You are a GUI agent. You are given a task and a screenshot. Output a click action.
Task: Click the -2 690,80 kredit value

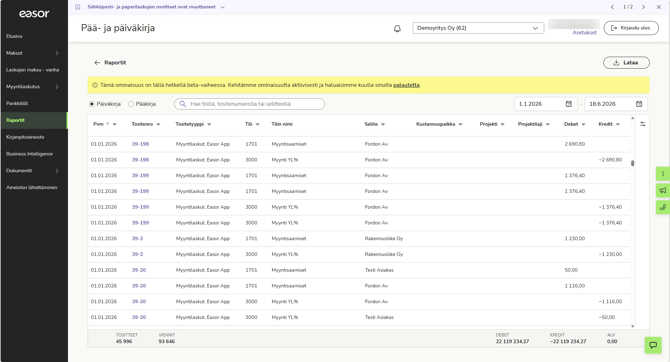pos(610,160)
